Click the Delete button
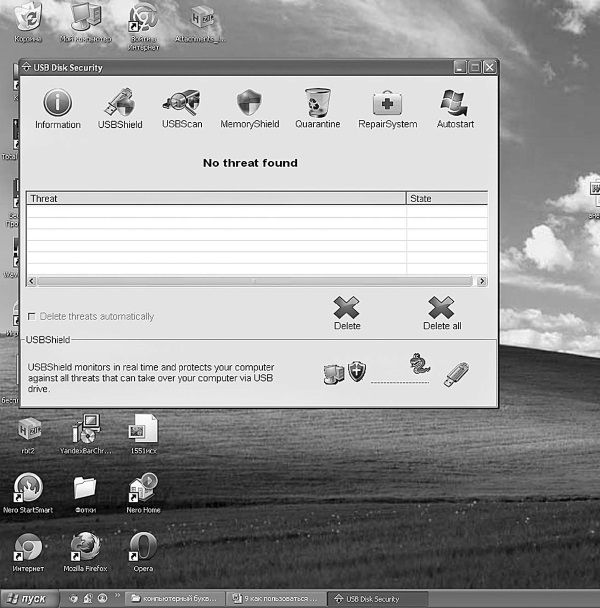600x608 pixels. [347, 313]
